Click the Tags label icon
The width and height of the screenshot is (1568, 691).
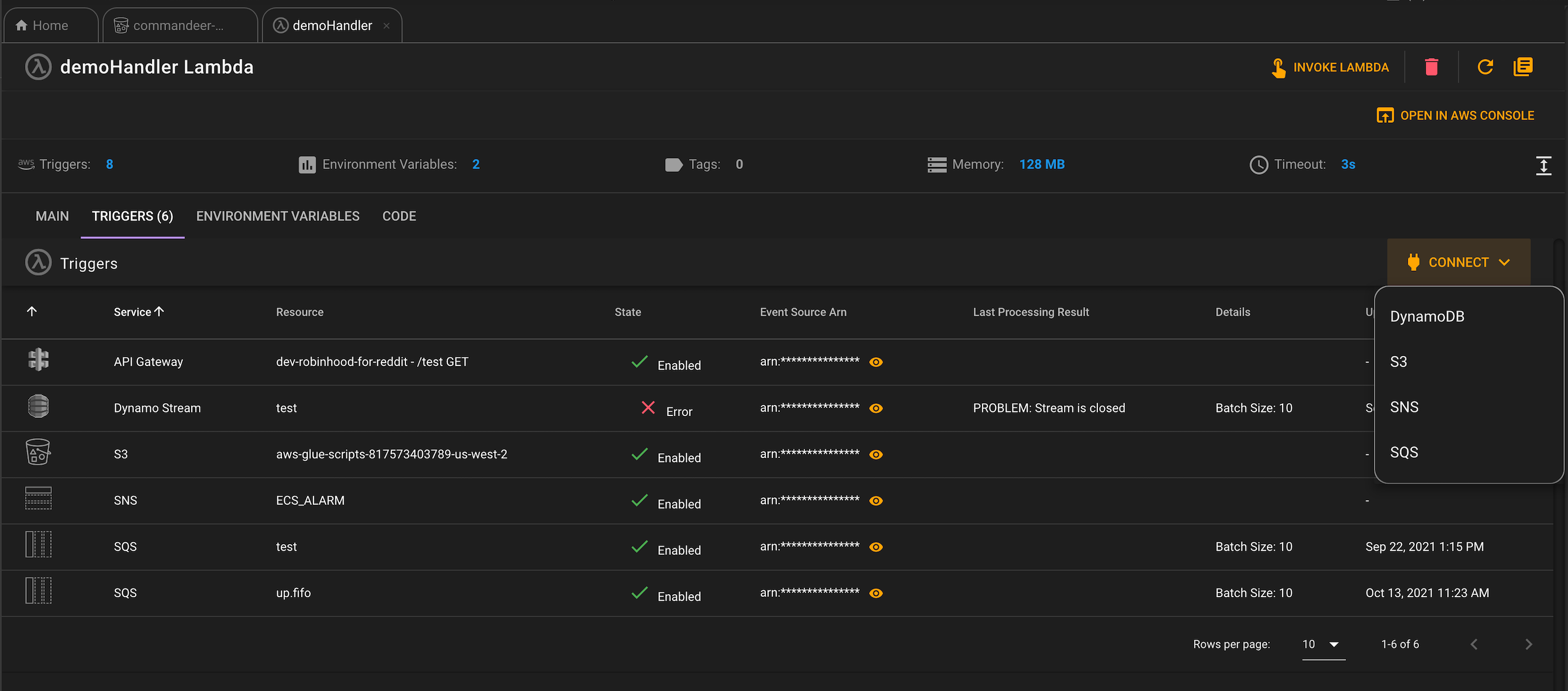(673, 165)
